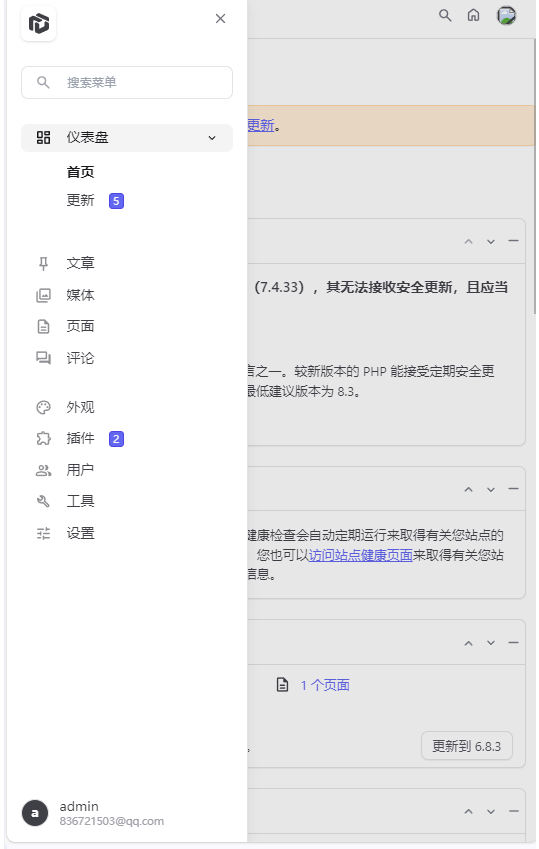
Task: Open the 媒体 library icon
Action: 43,295
